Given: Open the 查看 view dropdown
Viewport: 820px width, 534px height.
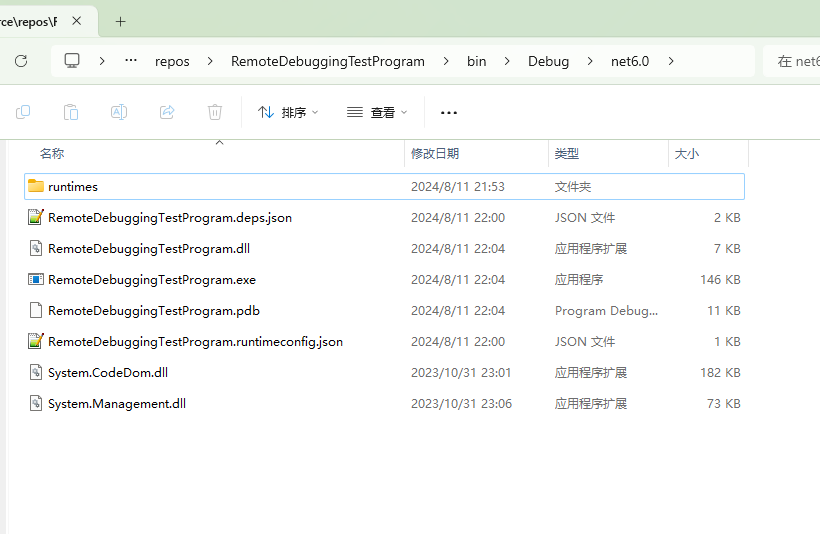Looking at the screenshot, I should tap(377, 112).
